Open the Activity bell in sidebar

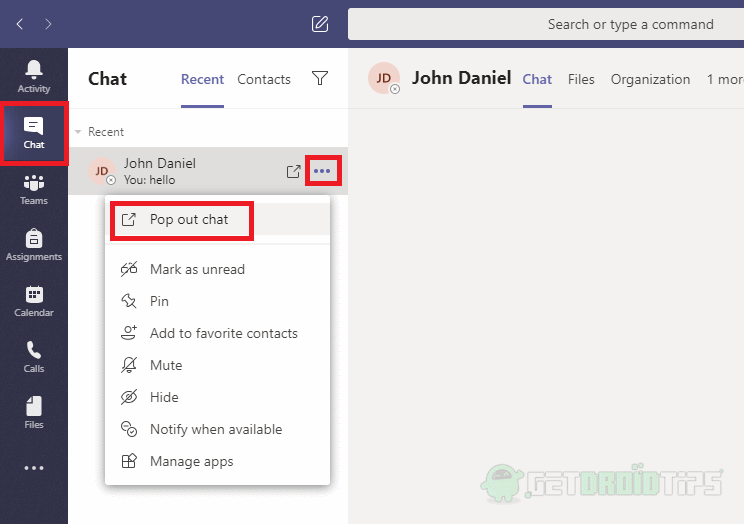click(34, 76)
